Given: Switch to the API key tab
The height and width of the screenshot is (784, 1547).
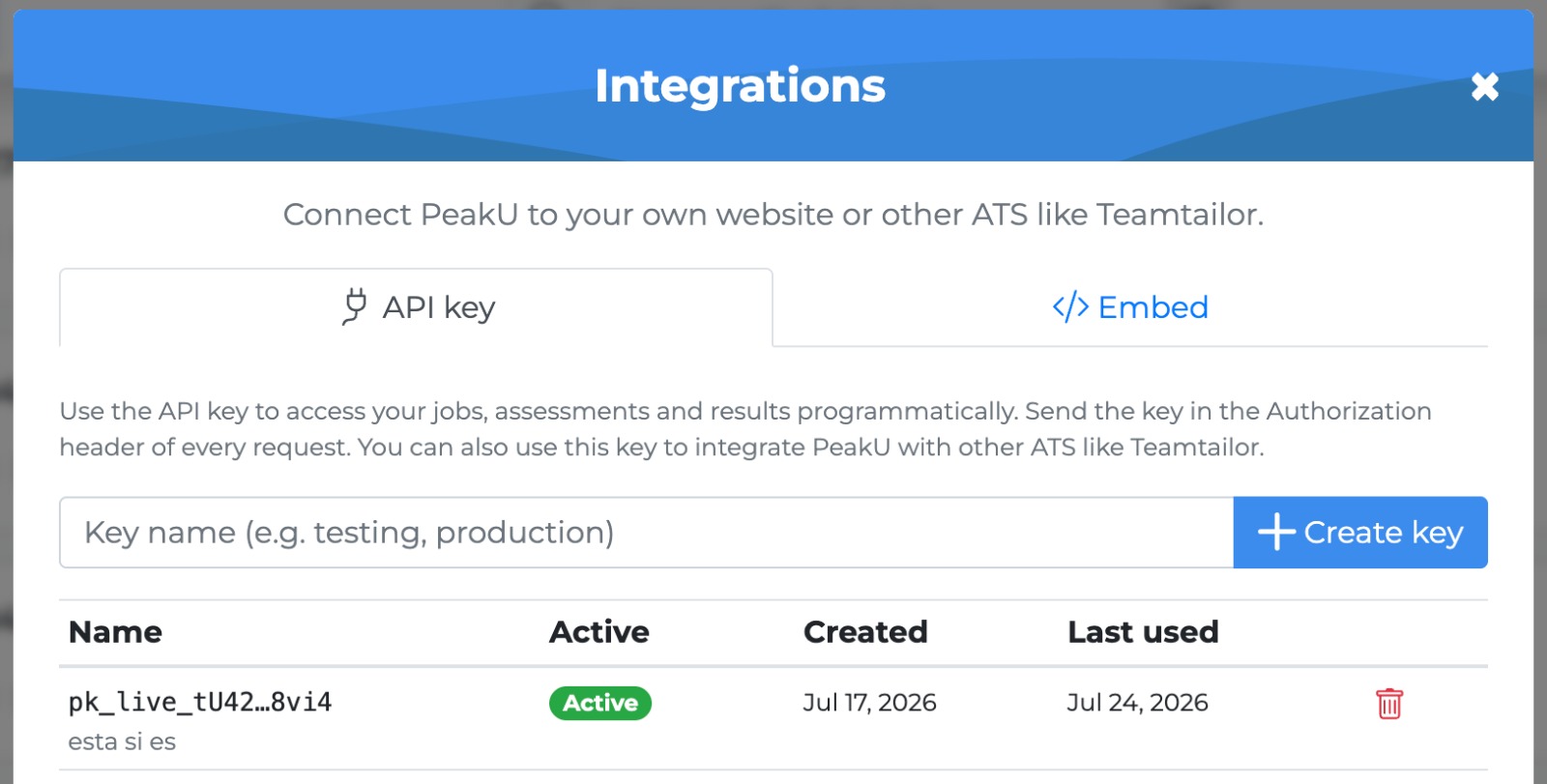Looking at the screenshot, I should pos(417,307).
